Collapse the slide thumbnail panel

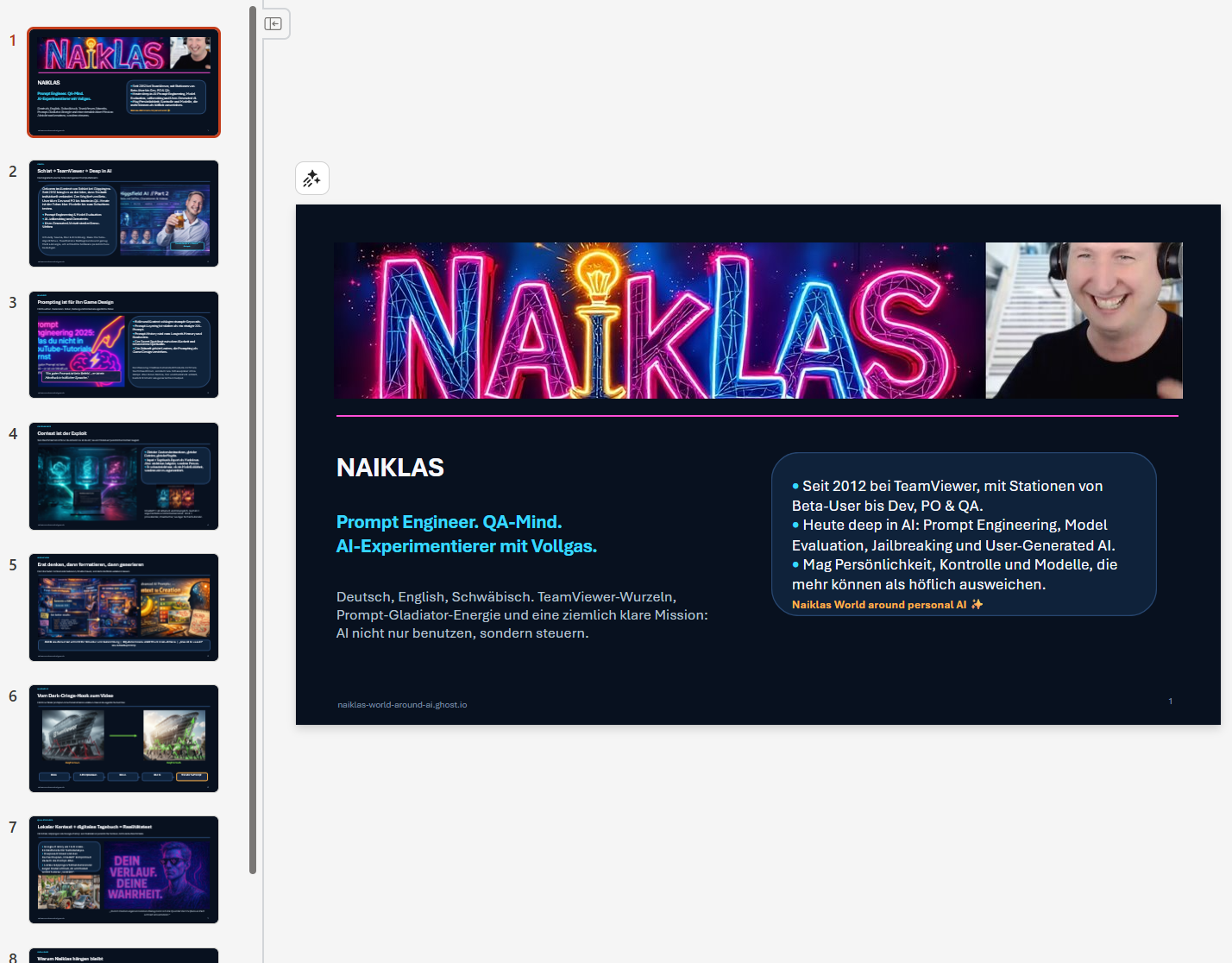[273, 24]
